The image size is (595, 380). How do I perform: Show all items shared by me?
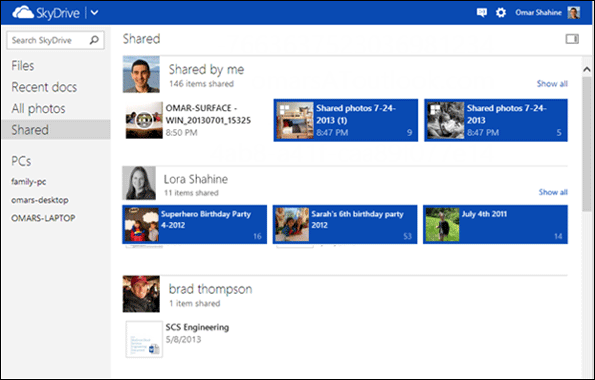(552, 84)
